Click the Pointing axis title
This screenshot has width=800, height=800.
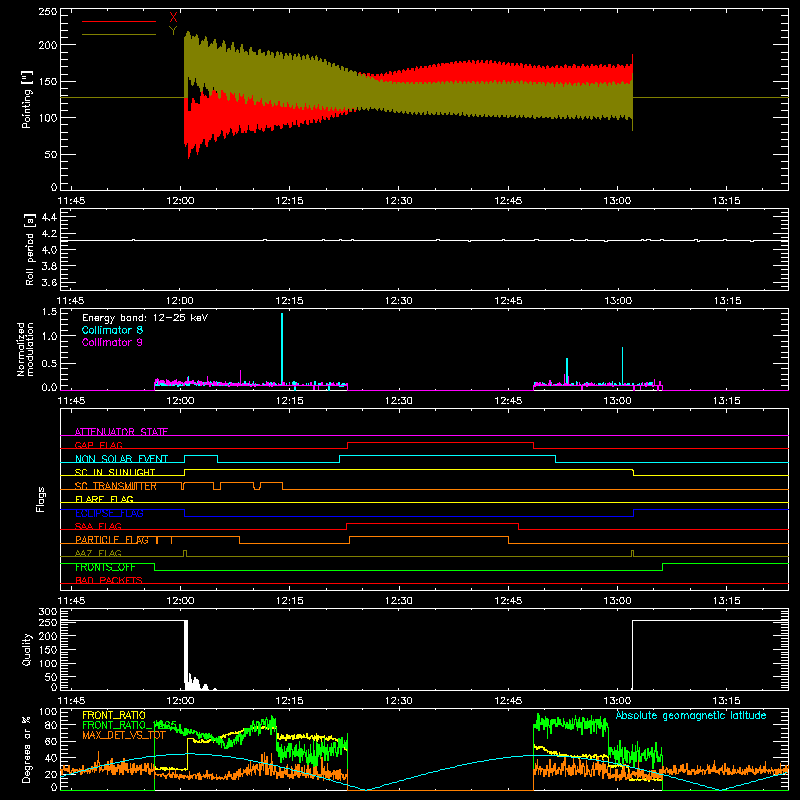point(27,99)
